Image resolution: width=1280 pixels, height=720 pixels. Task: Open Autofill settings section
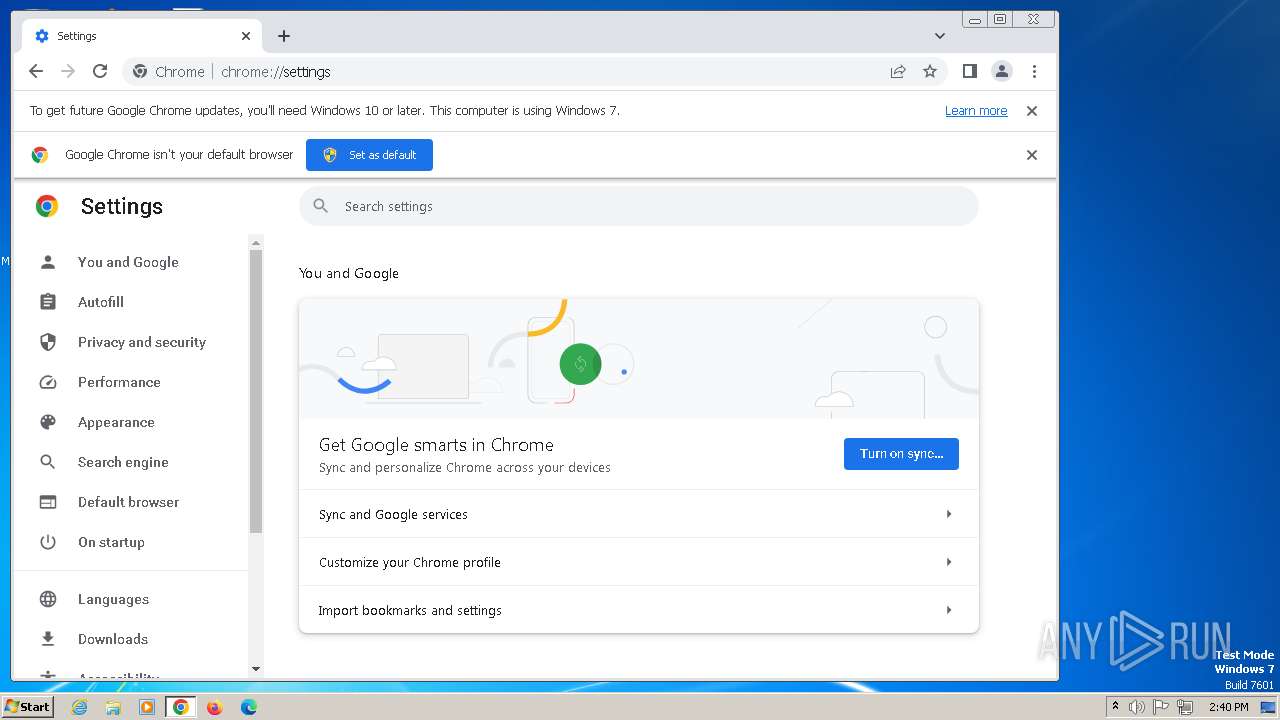[x=101, y=302]
